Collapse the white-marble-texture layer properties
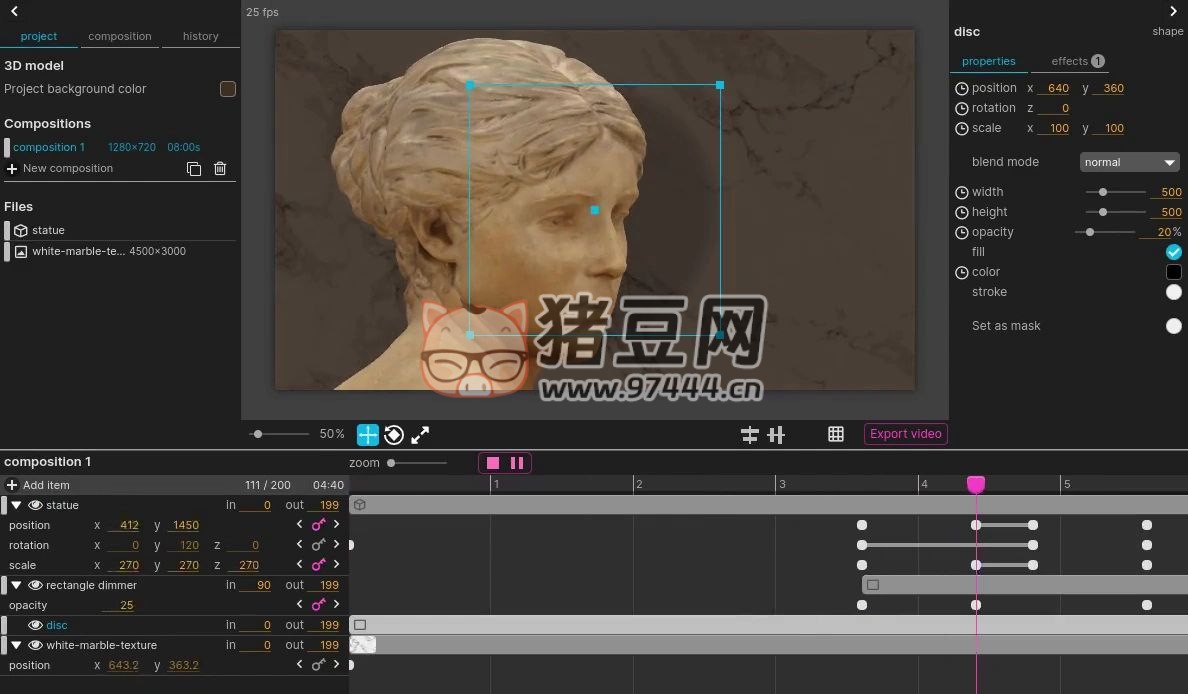The image size is (1188, 694). tap(16, 645)
